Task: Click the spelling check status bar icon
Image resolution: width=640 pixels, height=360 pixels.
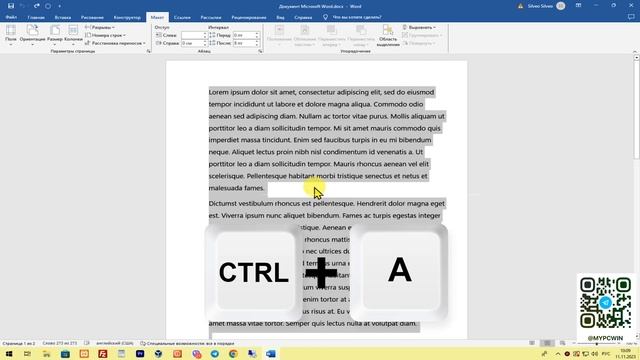Action: coord(87,344)
